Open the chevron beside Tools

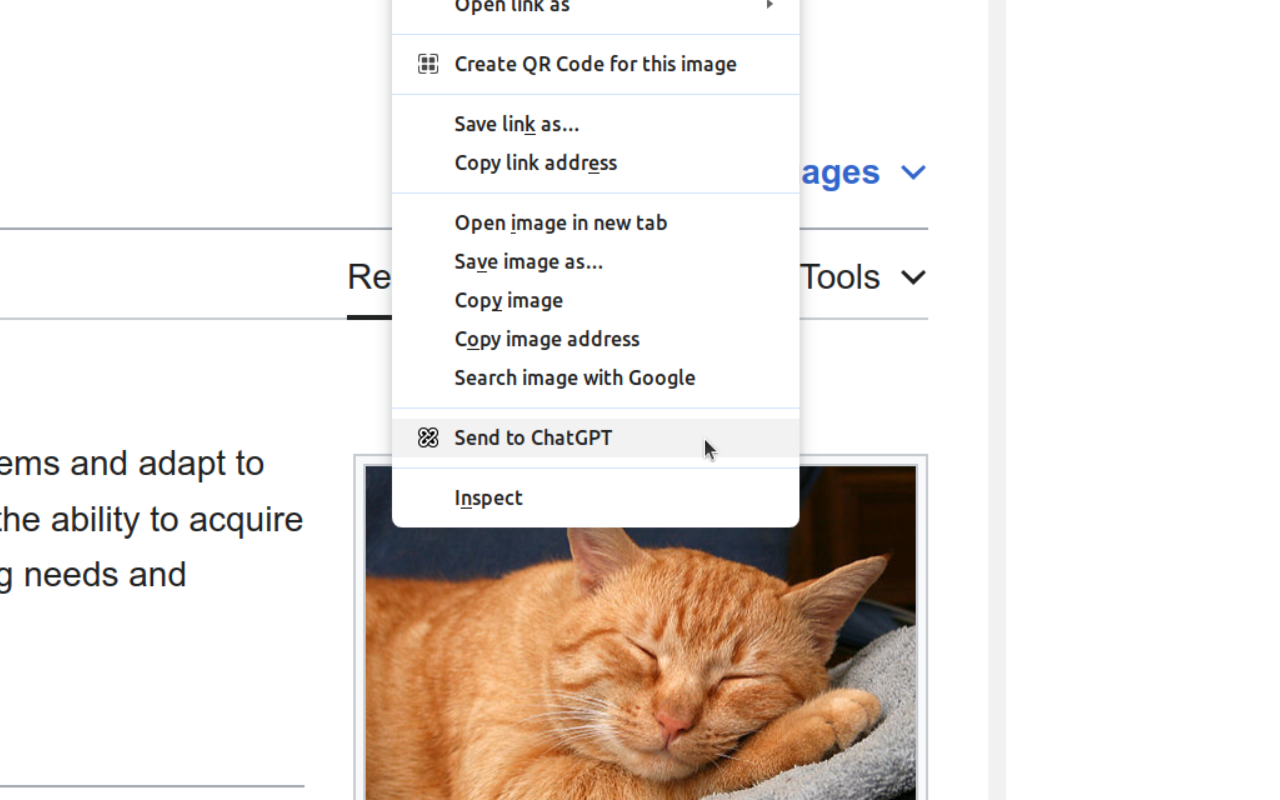[x=913, y=278]
